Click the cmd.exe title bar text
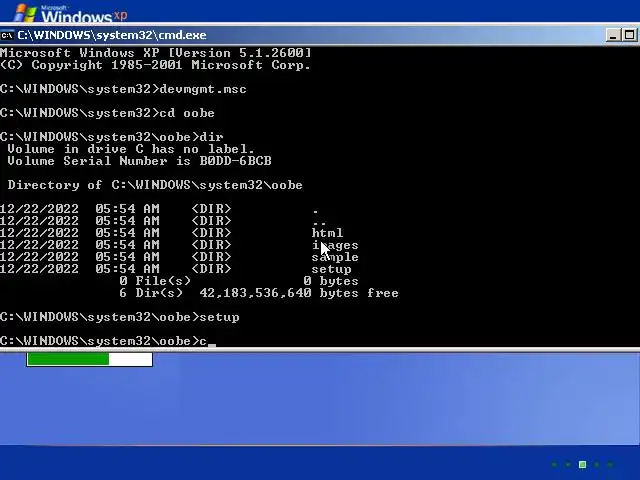The height and width of the screenshot is (480, 640). click(x=112, y=36)
